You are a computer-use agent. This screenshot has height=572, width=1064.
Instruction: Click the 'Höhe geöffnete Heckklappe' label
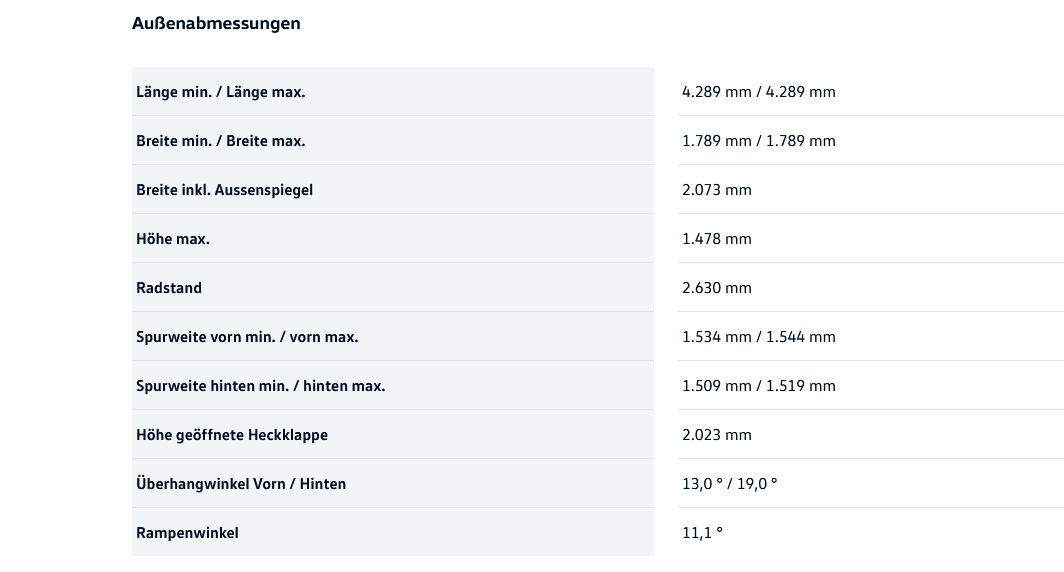(232, 435)
